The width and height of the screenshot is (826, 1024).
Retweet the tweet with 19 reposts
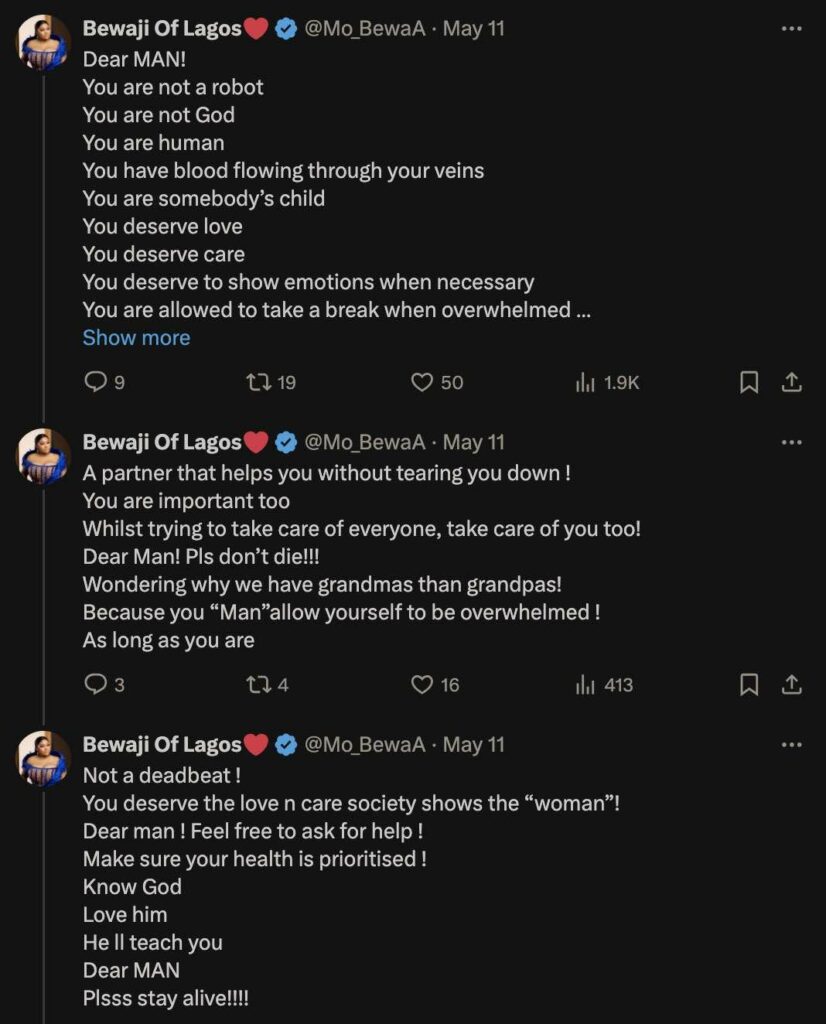point(259,382)
